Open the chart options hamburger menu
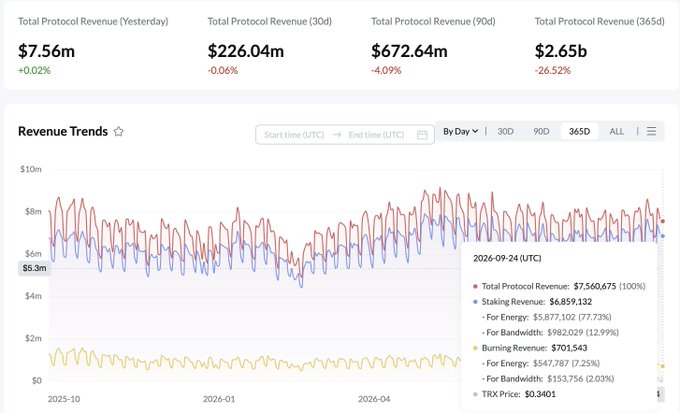680x413 pixels. [x=651, y=131]
